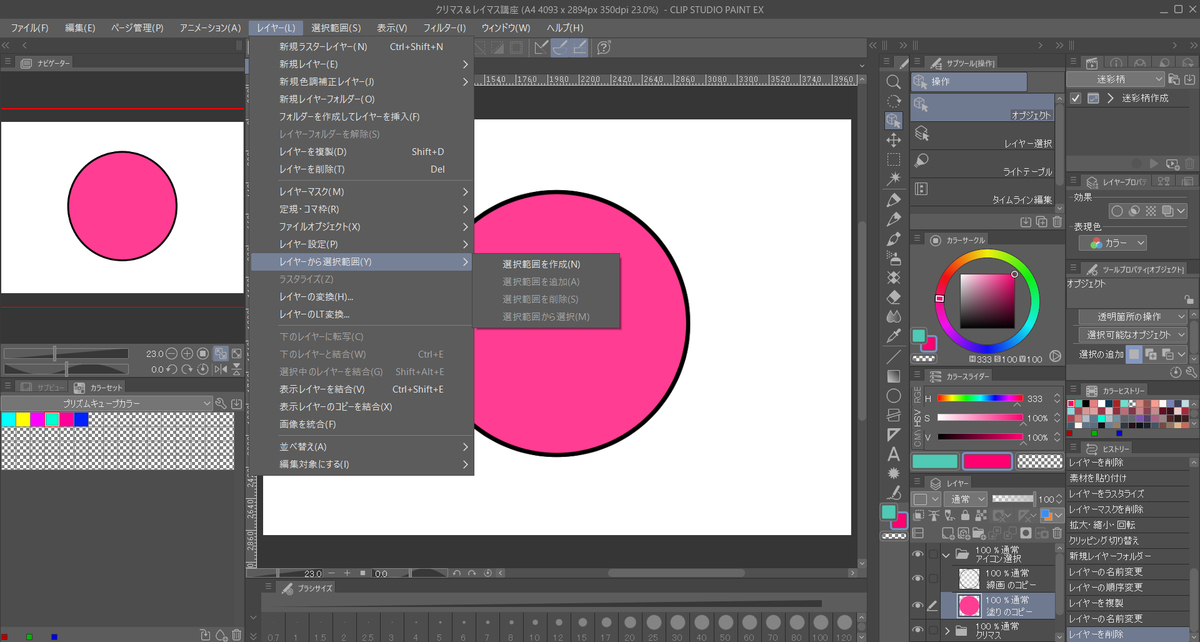Viewport: 1200px width, 642px height.
Task: Expand the クリマス layer folder
Action: point(946,630)
